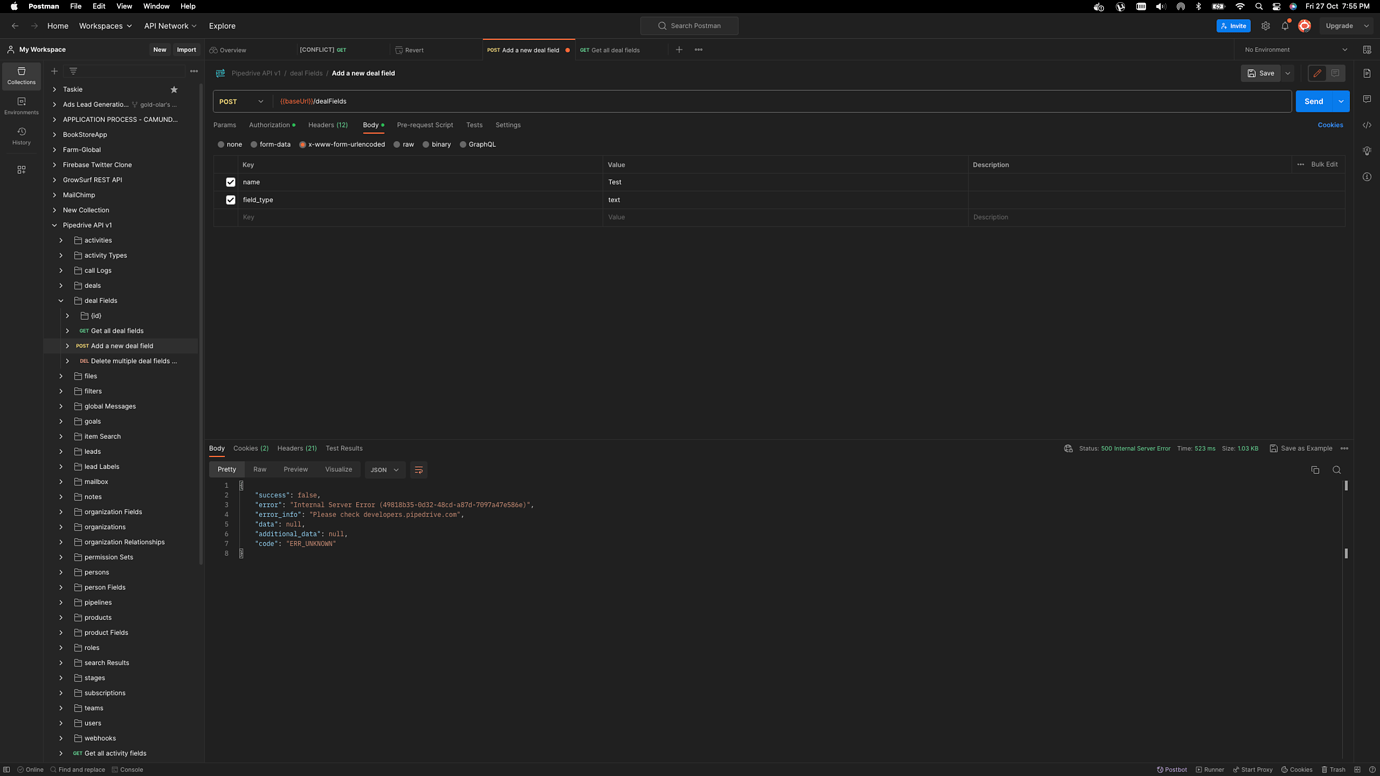The image size is (1380, 776).
Task: Select the raw body type
Action: tap(403, 144)
